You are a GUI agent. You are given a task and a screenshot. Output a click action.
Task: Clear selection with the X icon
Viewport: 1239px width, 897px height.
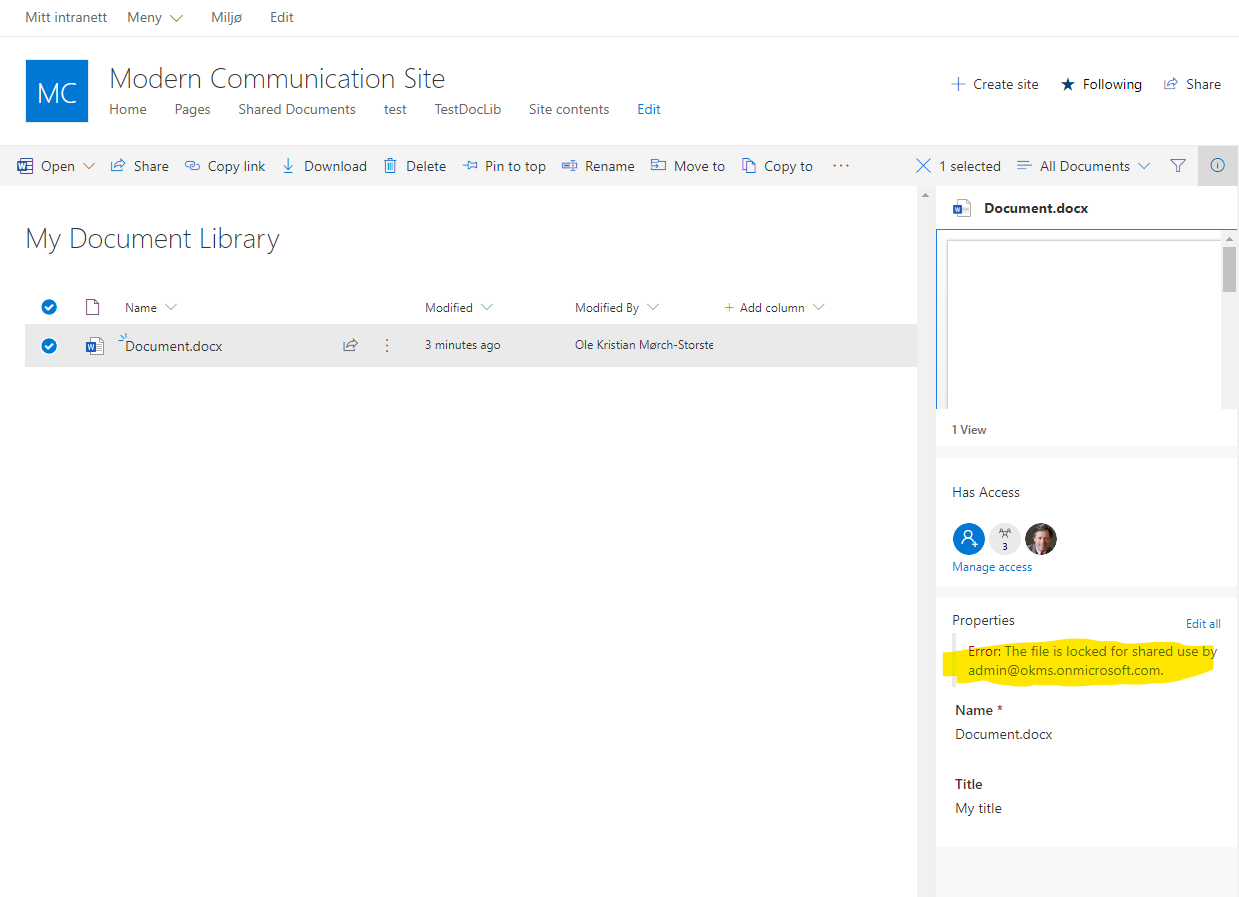pyautogui.click(x=924, y=166)
